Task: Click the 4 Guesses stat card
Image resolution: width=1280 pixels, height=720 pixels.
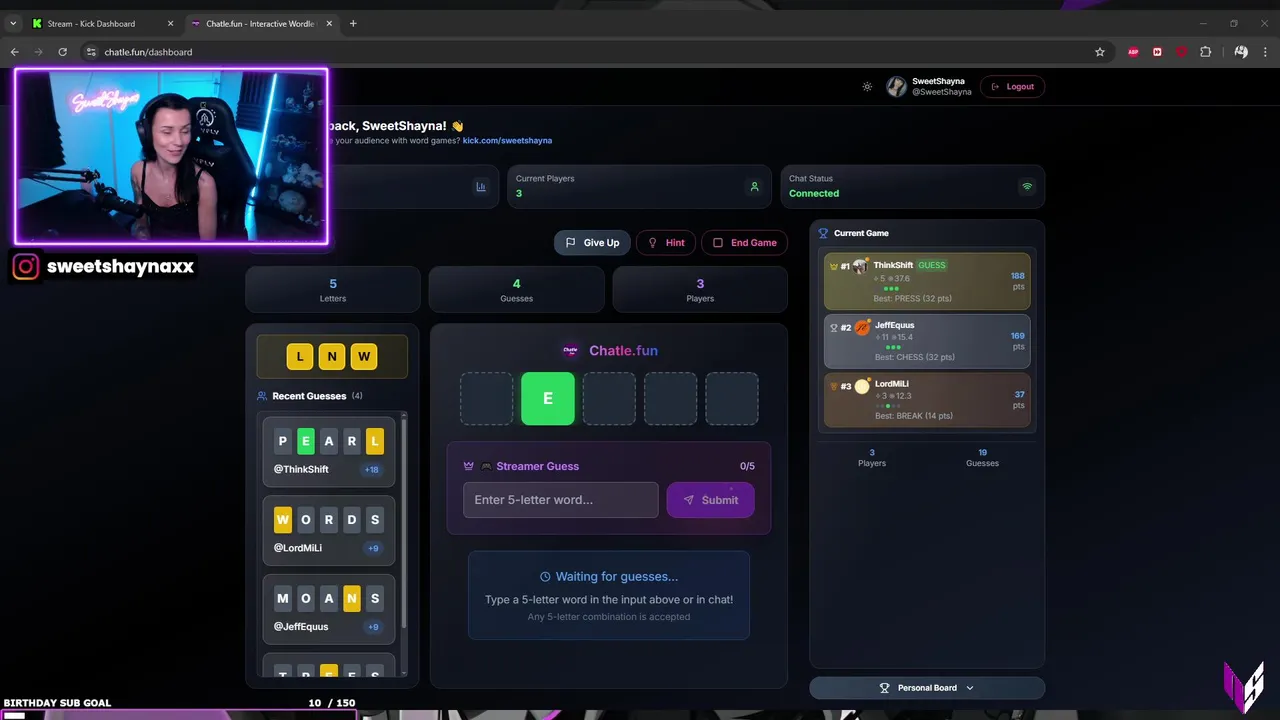Action: (516, 289)
